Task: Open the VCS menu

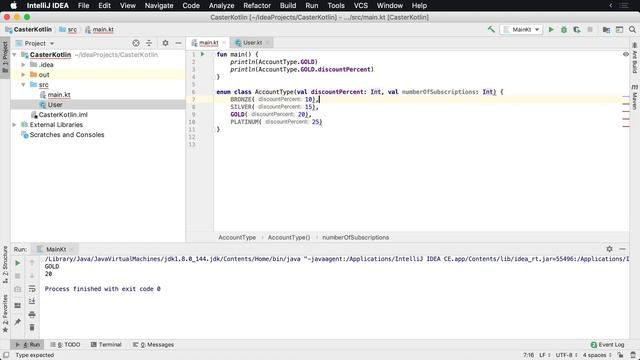Action: click(360, 5)
